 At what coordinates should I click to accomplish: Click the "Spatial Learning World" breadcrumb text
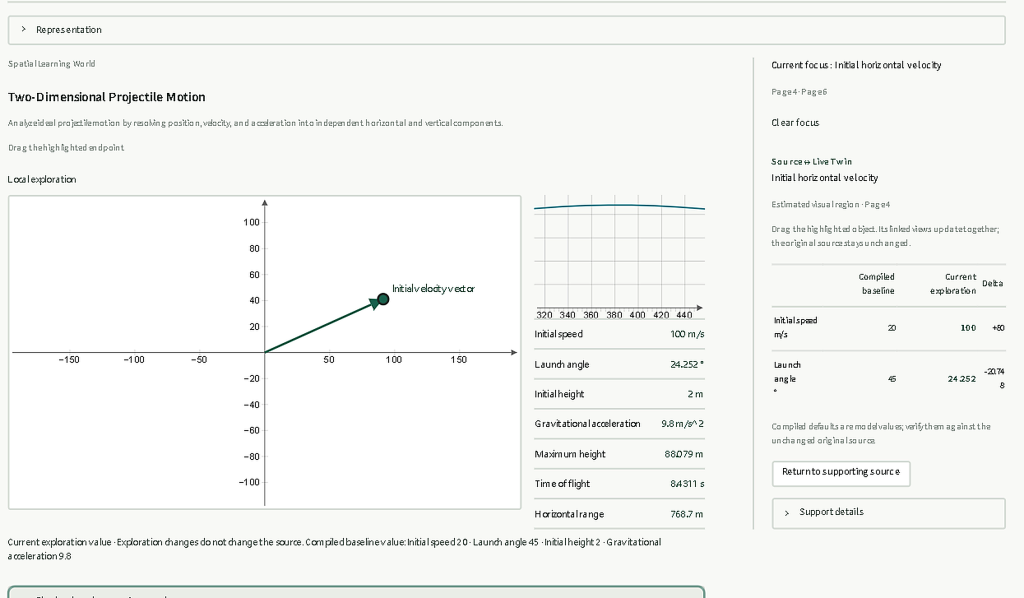click(x=52, y=64)
